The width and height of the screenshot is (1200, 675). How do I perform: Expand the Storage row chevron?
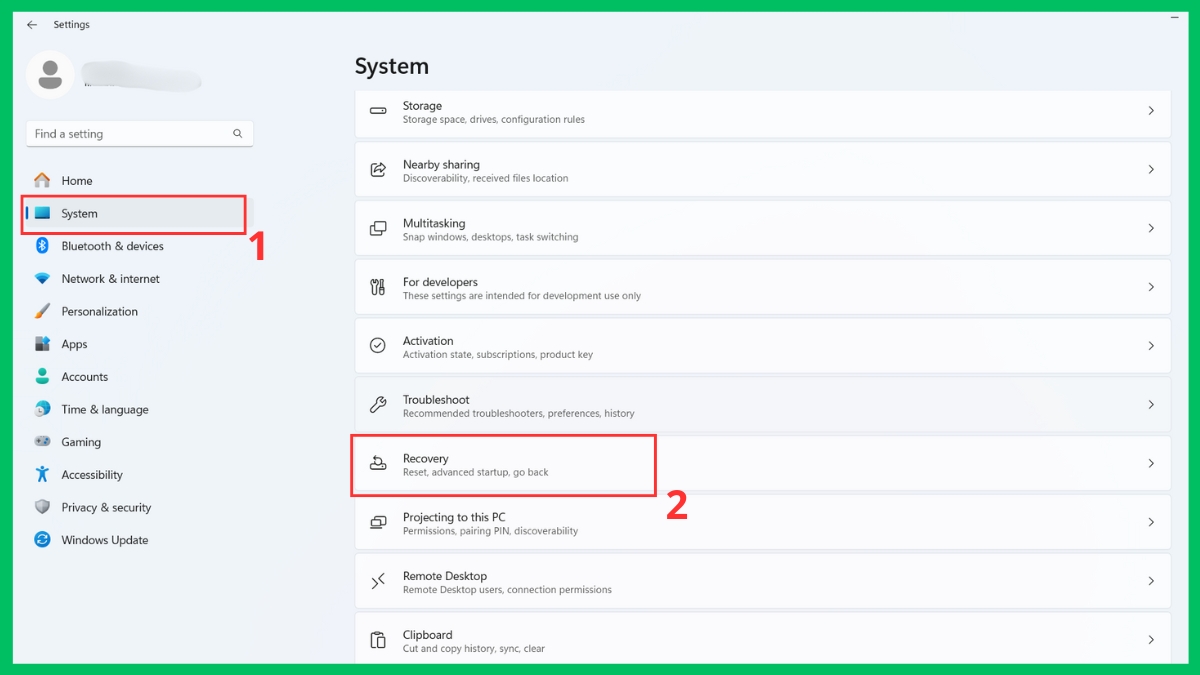[x=1151, y=111]
